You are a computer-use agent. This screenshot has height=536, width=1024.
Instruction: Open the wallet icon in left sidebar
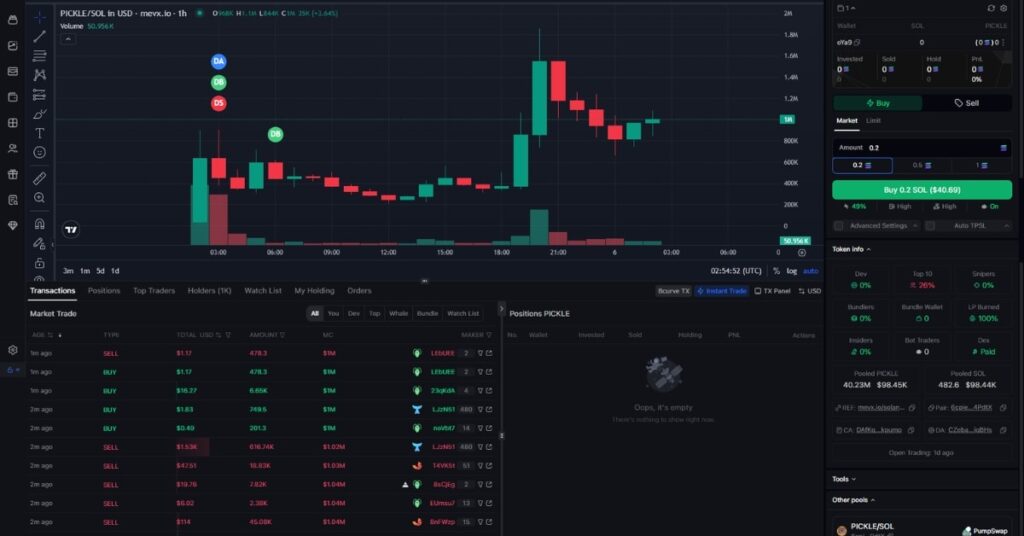12,97
